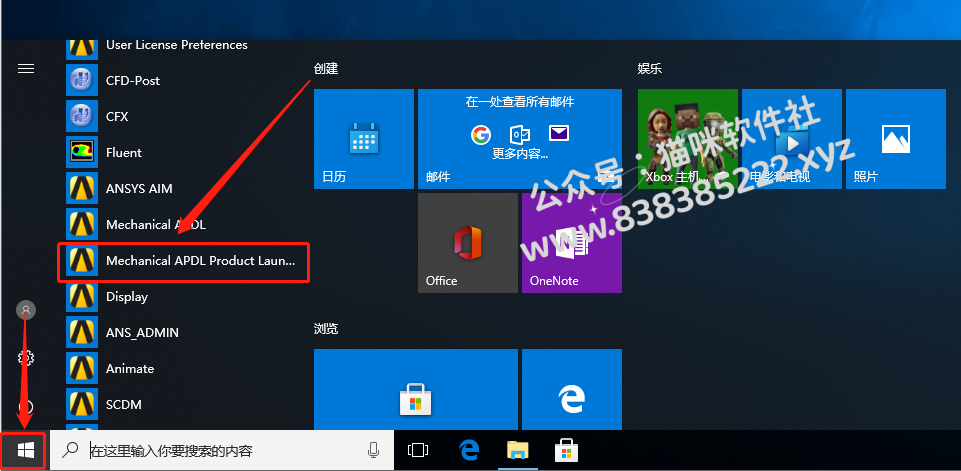This screenshot has width=961, height=471.
Task: Open the Edge browser tile
Action: (x=572, y=389)
